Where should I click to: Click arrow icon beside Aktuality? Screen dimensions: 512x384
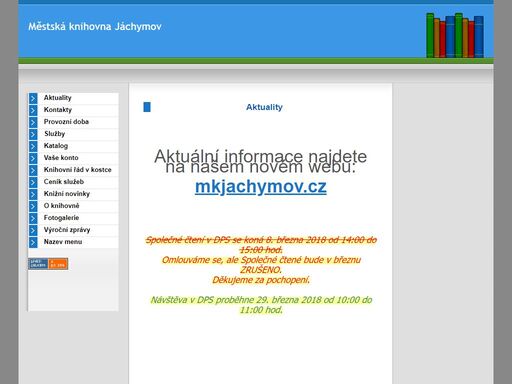point(33,98)
